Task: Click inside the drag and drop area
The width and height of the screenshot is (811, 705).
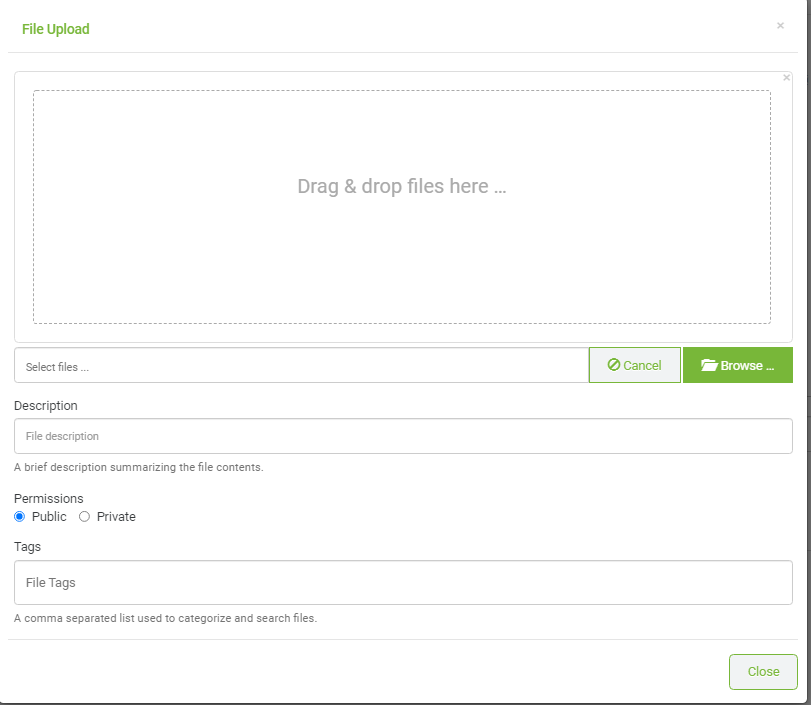Action: [402, 207]
